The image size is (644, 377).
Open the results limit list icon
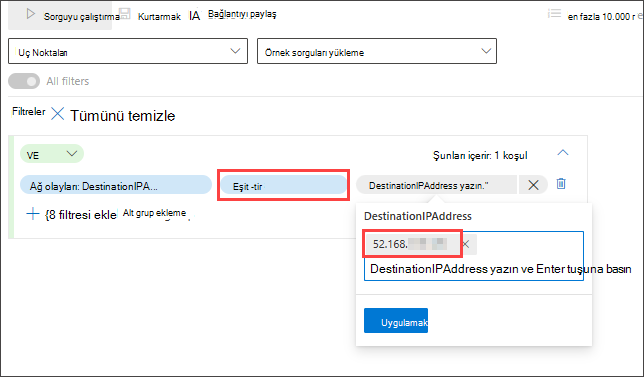pyautogui.click(x=554, y=14)
